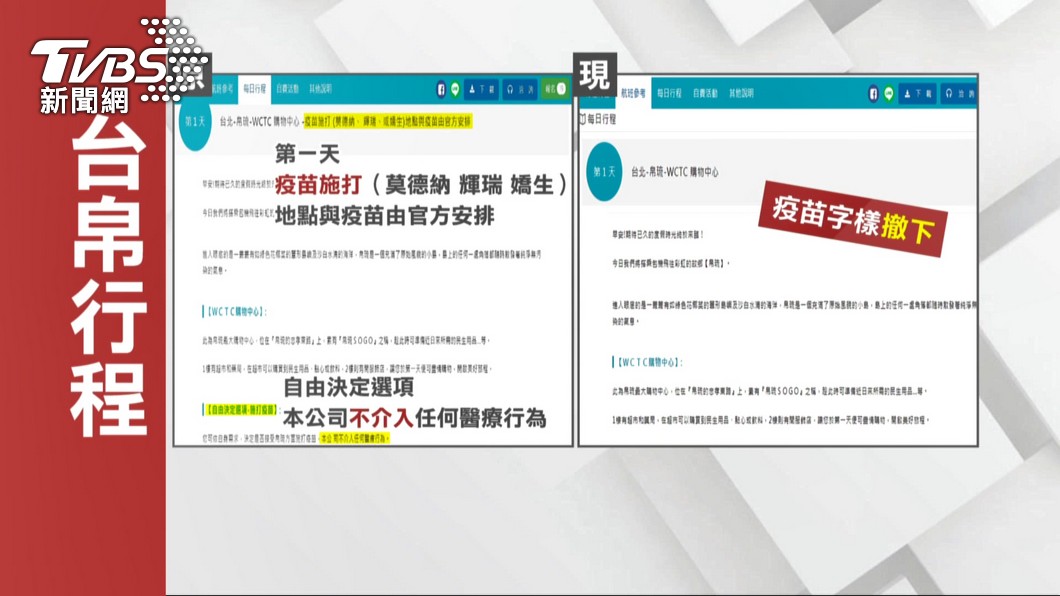Open the 每日行程 tab in the original (left) page

[255, 89]
